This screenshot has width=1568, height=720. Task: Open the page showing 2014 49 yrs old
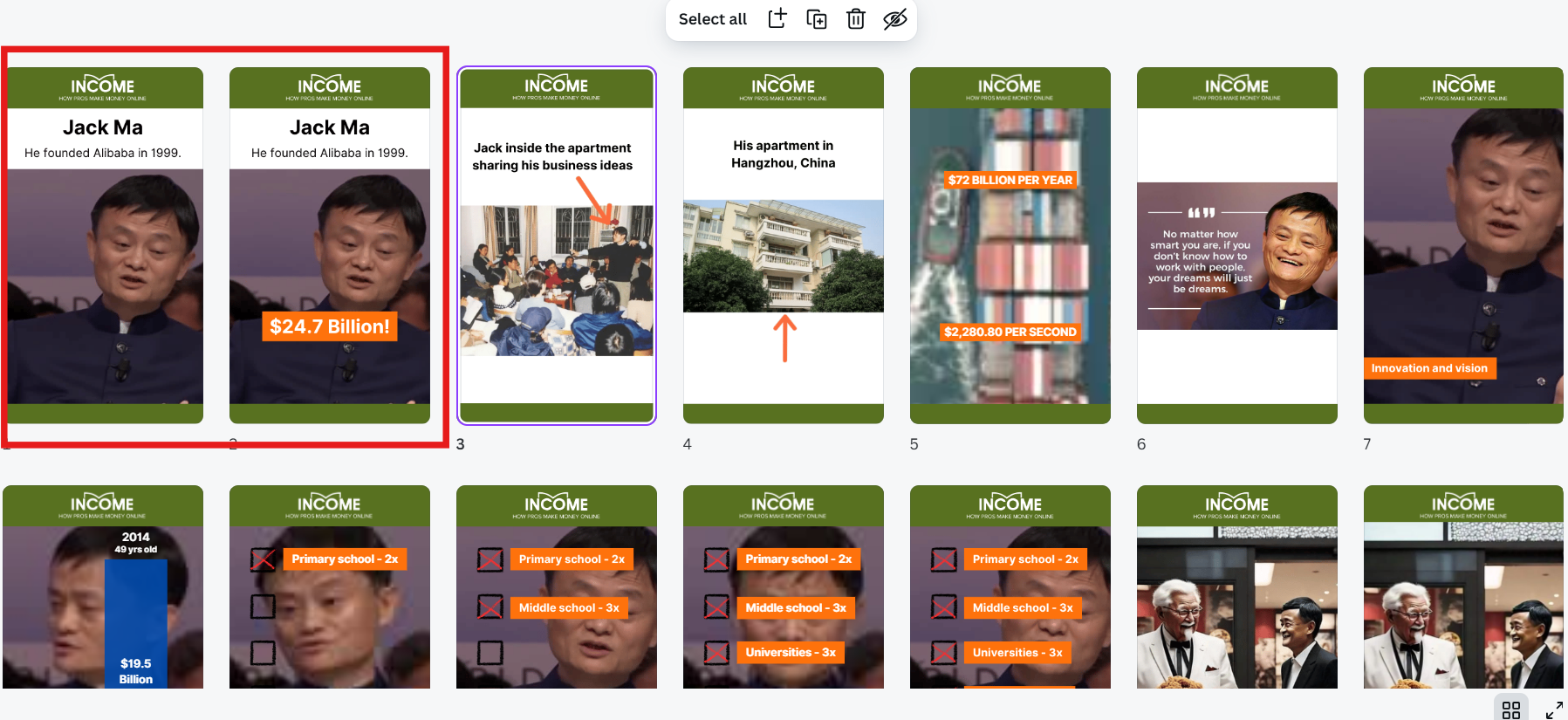click(103, 587)
